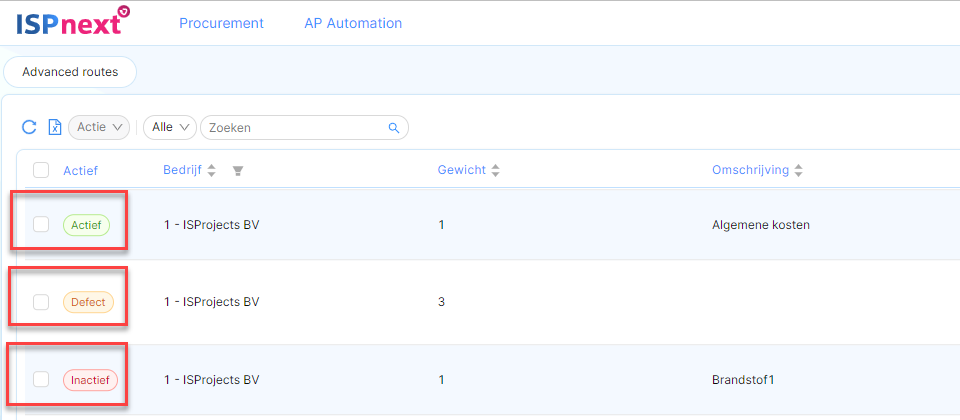
Task: Sort by the Gewicht column arrows
Action: (495, 171)
